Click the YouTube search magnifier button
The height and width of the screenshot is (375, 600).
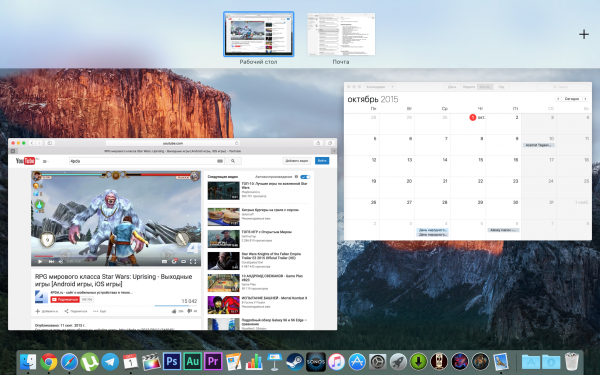pyautogui.click(x=233, y=161)
